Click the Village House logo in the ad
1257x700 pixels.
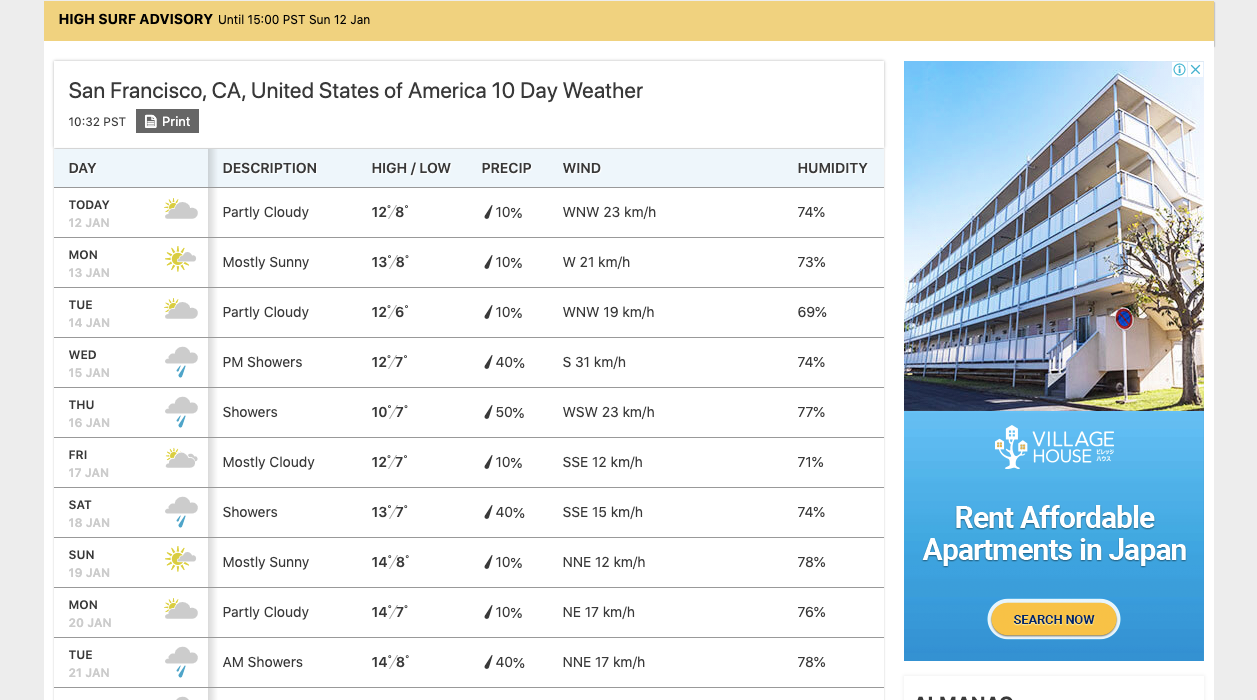1053,446
